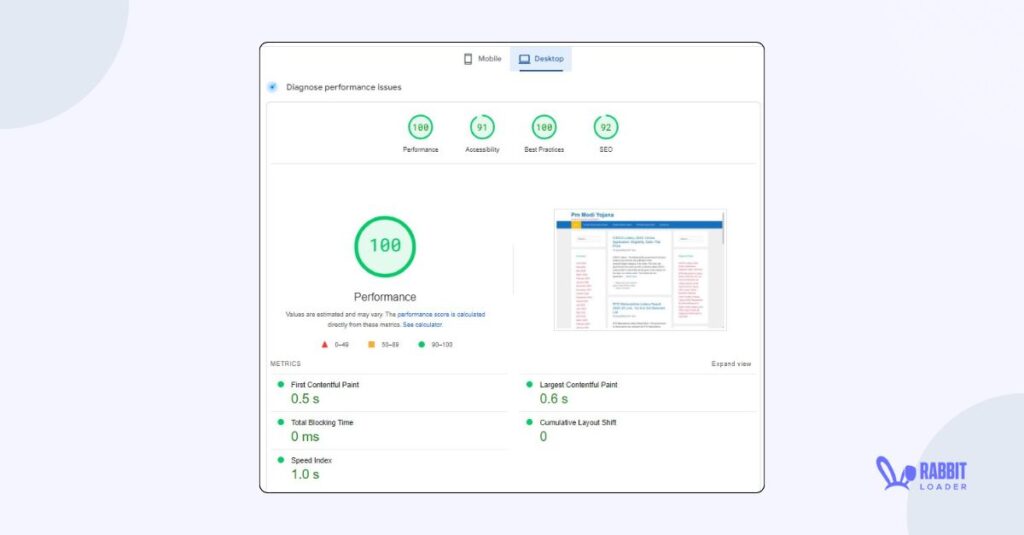Screen dimensions: 1024x535
Task: Click the orange square 50–89 legend icon
Action: click(x=371, y=344)
